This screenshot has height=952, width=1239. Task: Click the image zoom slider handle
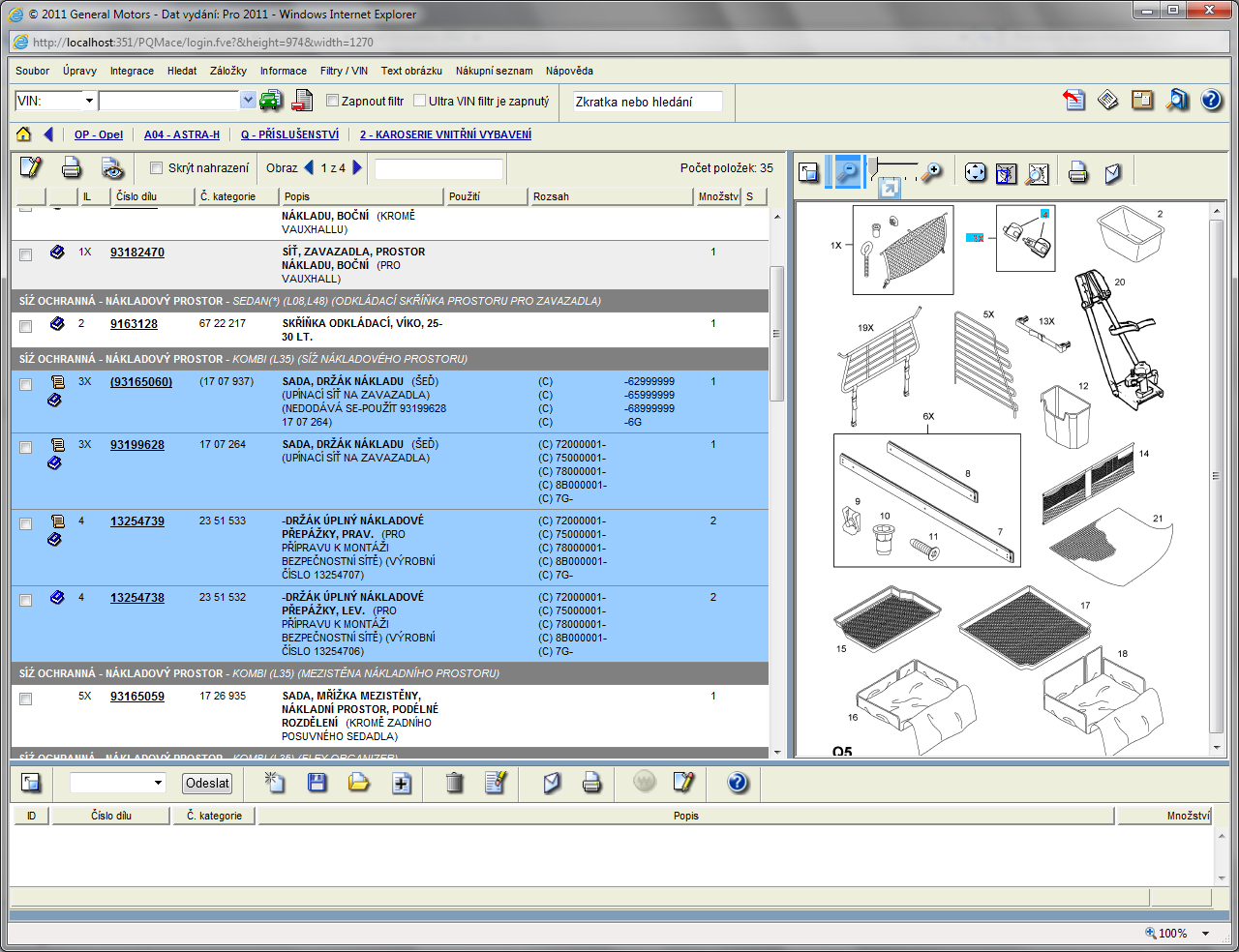pyautogui.click(x=873, y=167)
